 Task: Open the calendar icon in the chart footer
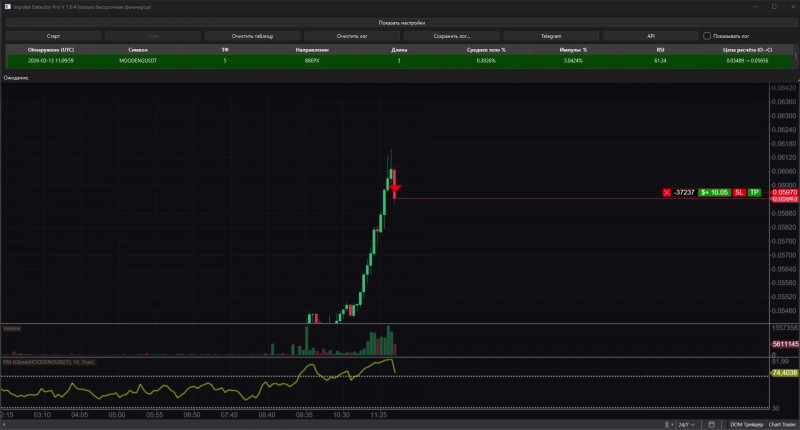click(711, 424)
